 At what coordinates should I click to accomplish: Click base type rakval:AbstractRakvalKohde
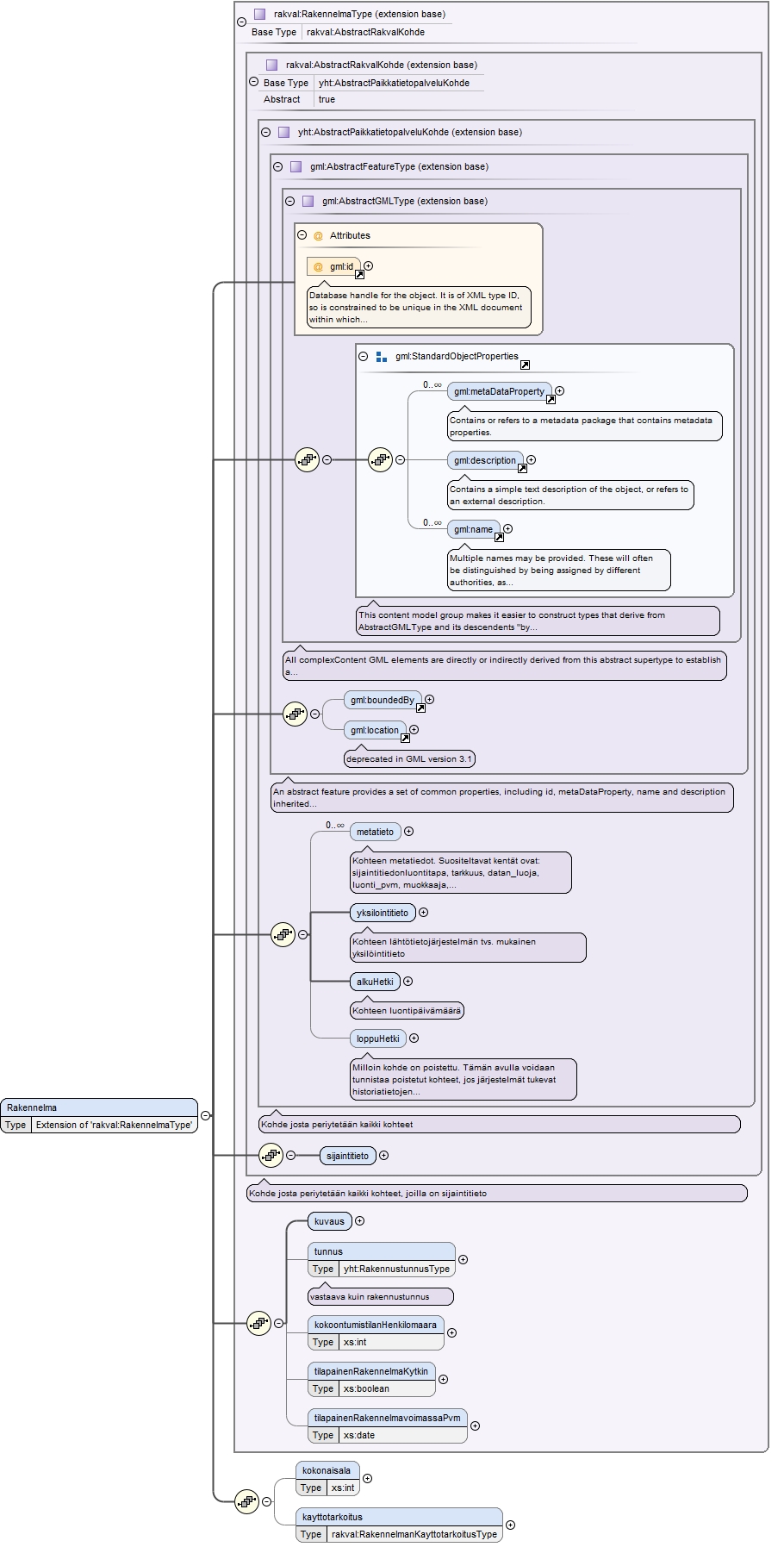pyautogui.click(x=365, y=32)
